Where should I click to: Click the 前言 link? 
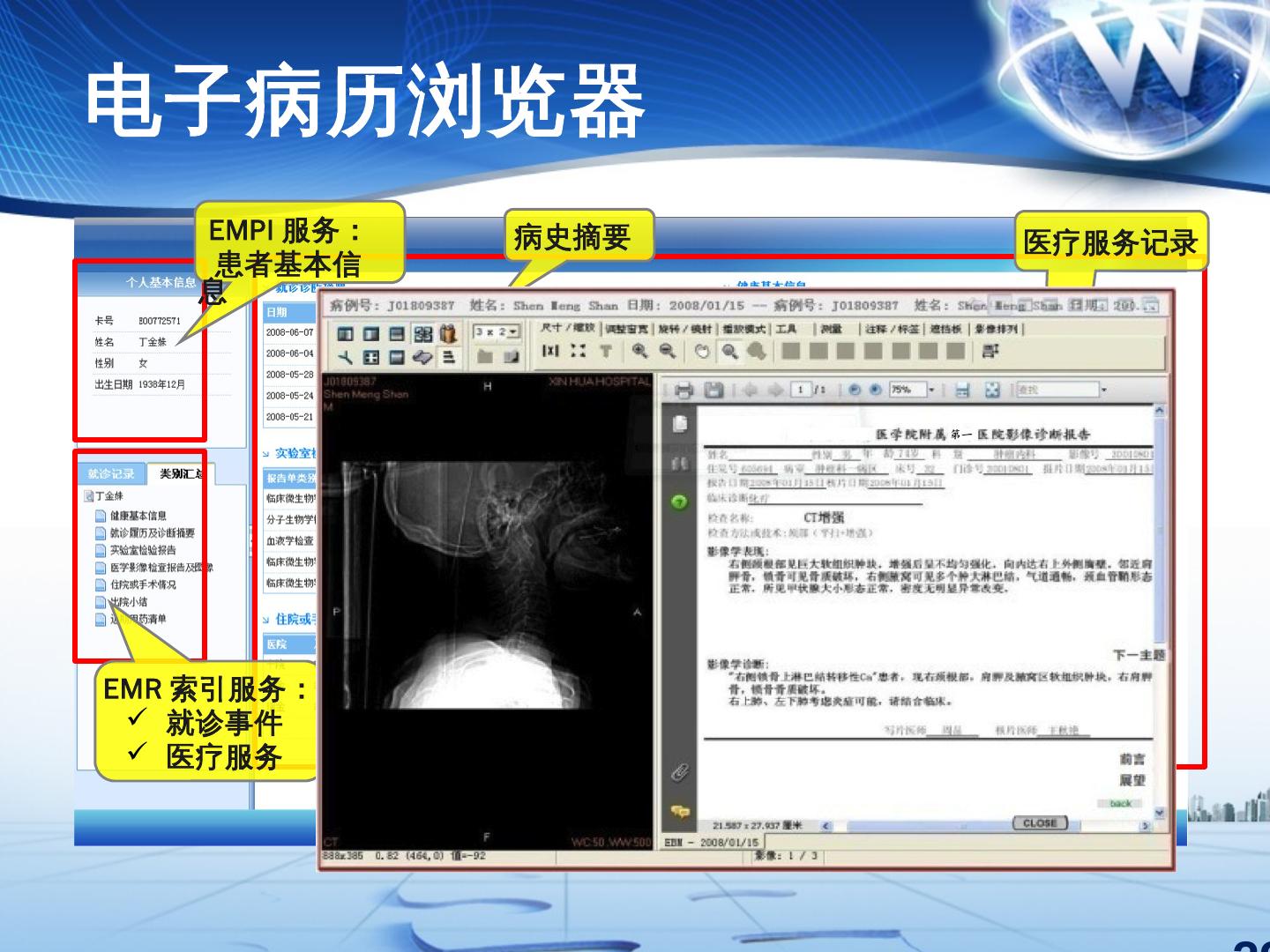[1132, 759]
